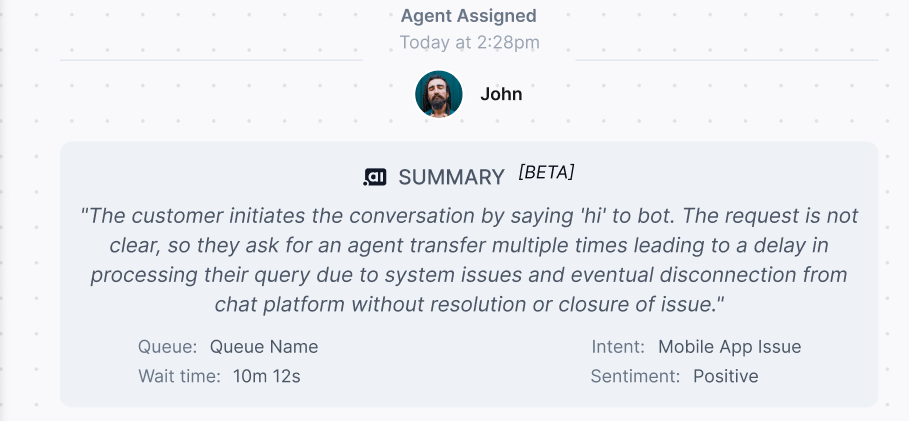Screen dimensions: 909x421
Task: Click the [BETA] tag
Action: [x=546, y=172]
